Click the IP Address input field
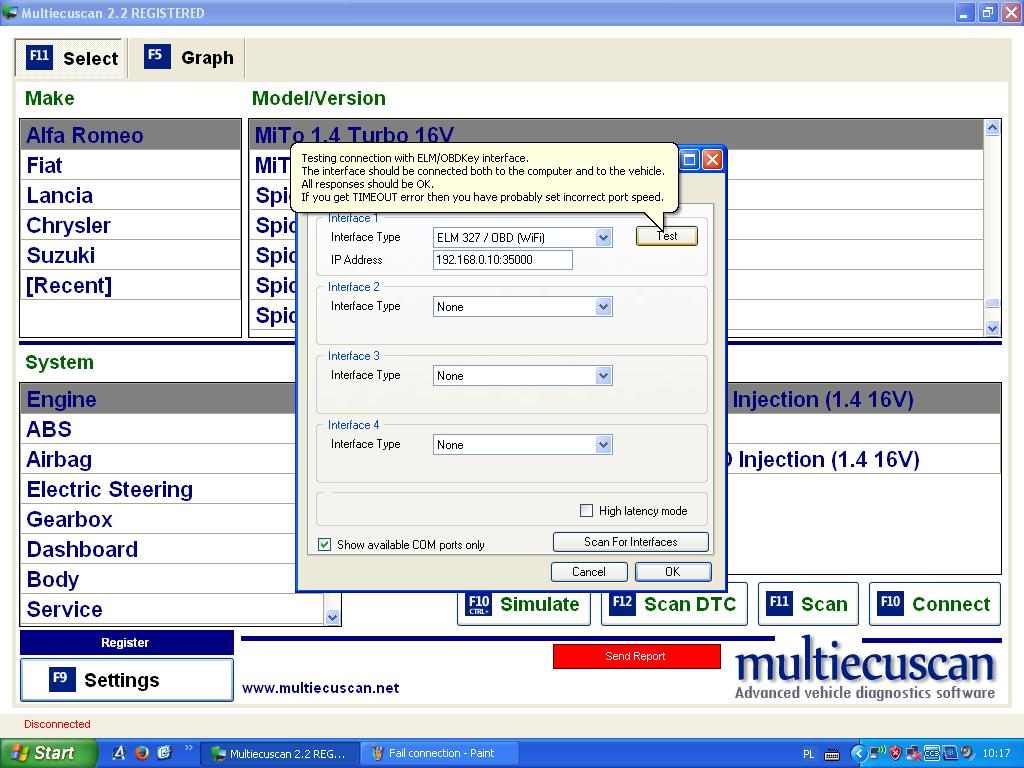This screenshot has height=768, width=1024. pyautogui.click(x=502, y=260)
